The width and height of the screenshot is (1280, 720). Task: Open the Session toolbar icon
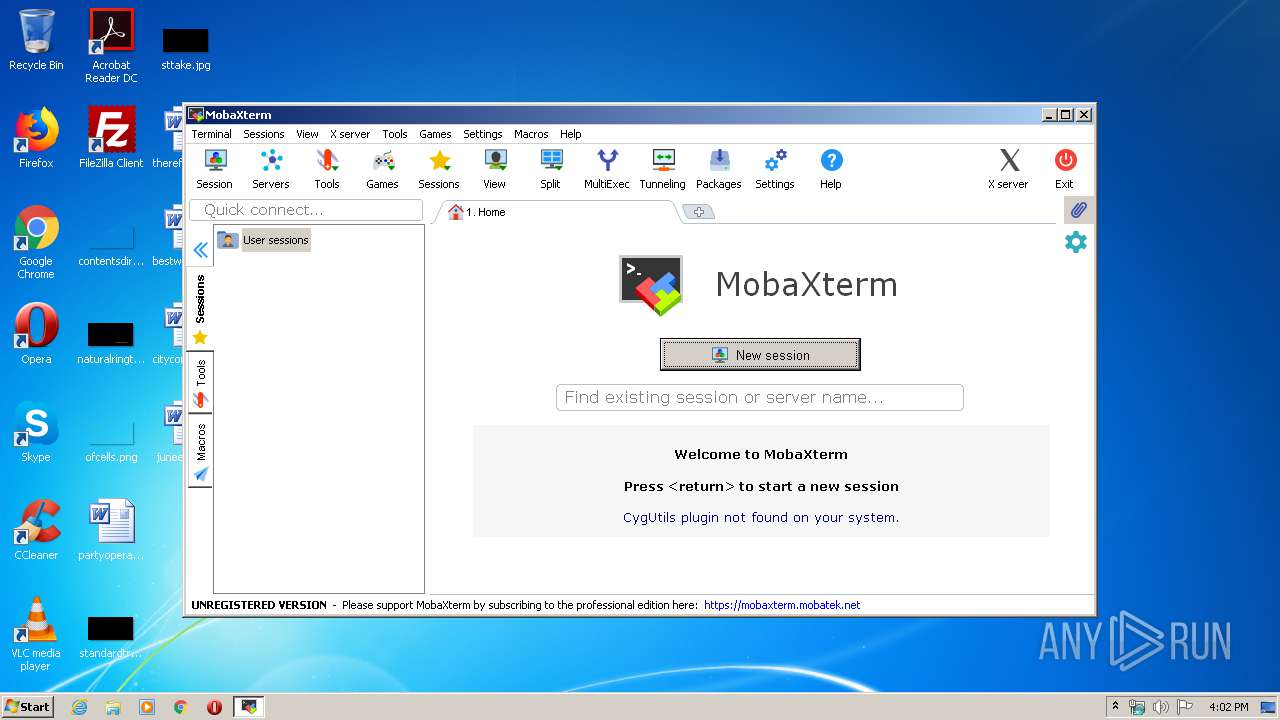click(214, 169)
